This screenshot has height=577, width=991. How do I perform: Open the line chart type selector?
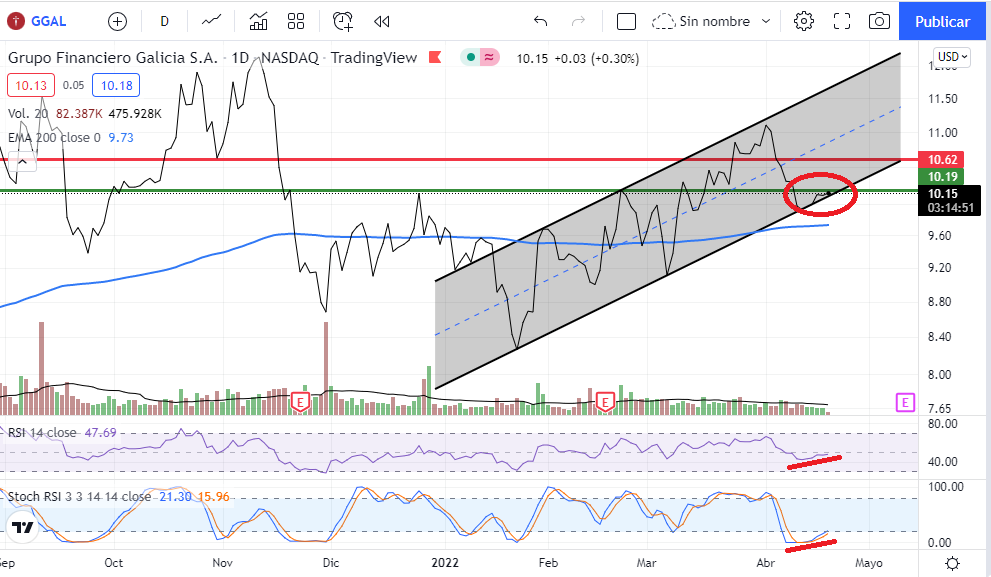pyautogui.click(x=212, y=21)
